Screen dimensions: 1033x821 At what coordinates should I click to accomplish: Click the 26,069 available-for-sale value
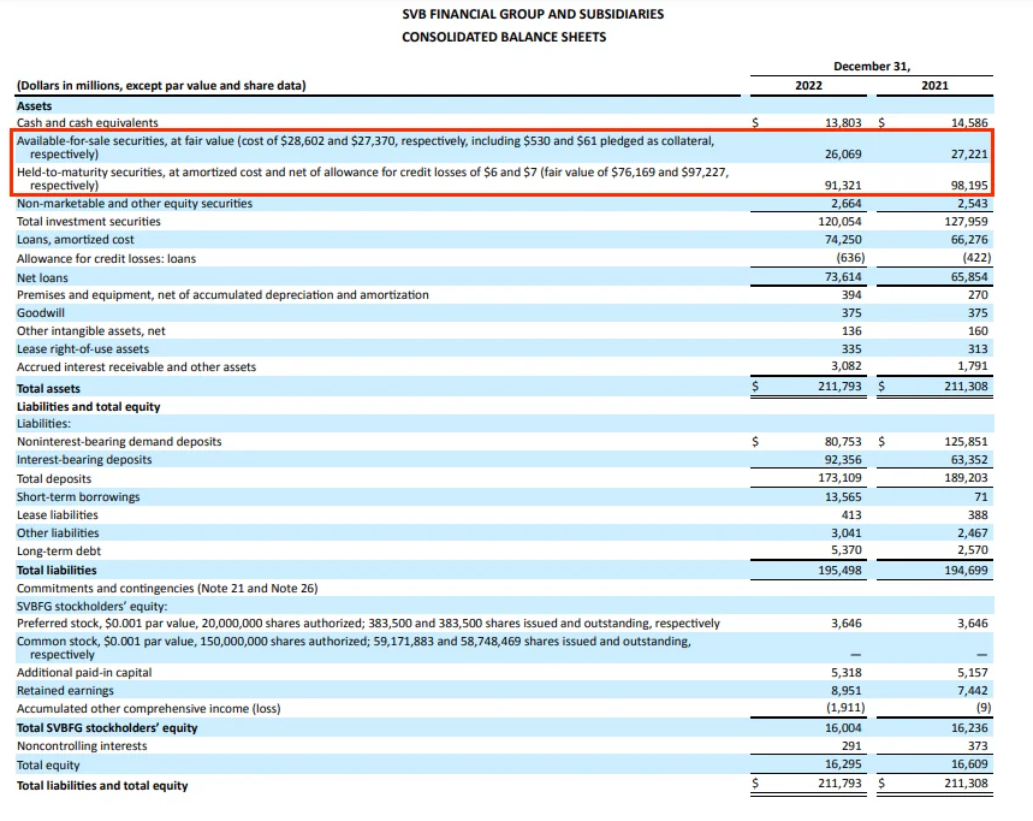[x=843, y=154]
